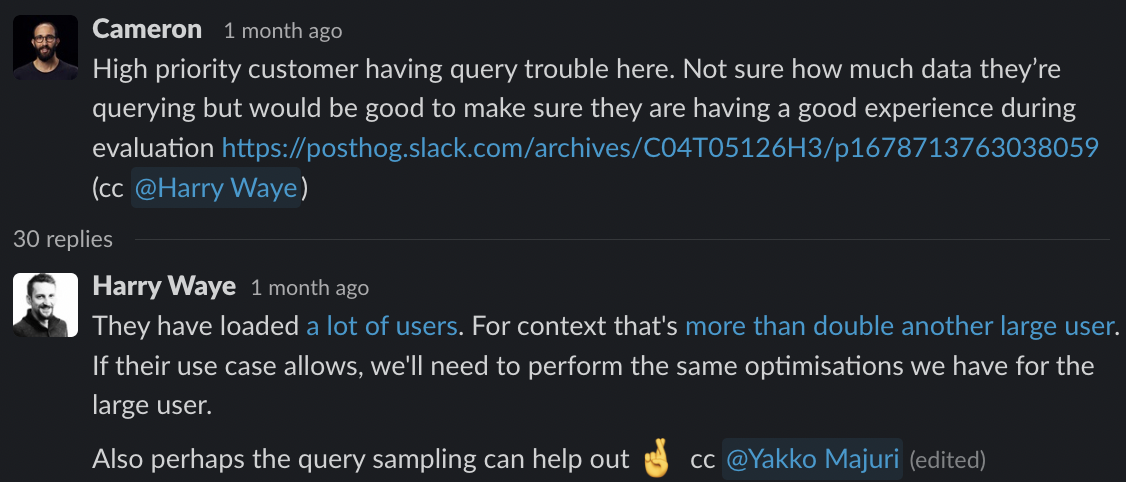
Task: Click the "They have loaded" text
Action: [195, 326]
